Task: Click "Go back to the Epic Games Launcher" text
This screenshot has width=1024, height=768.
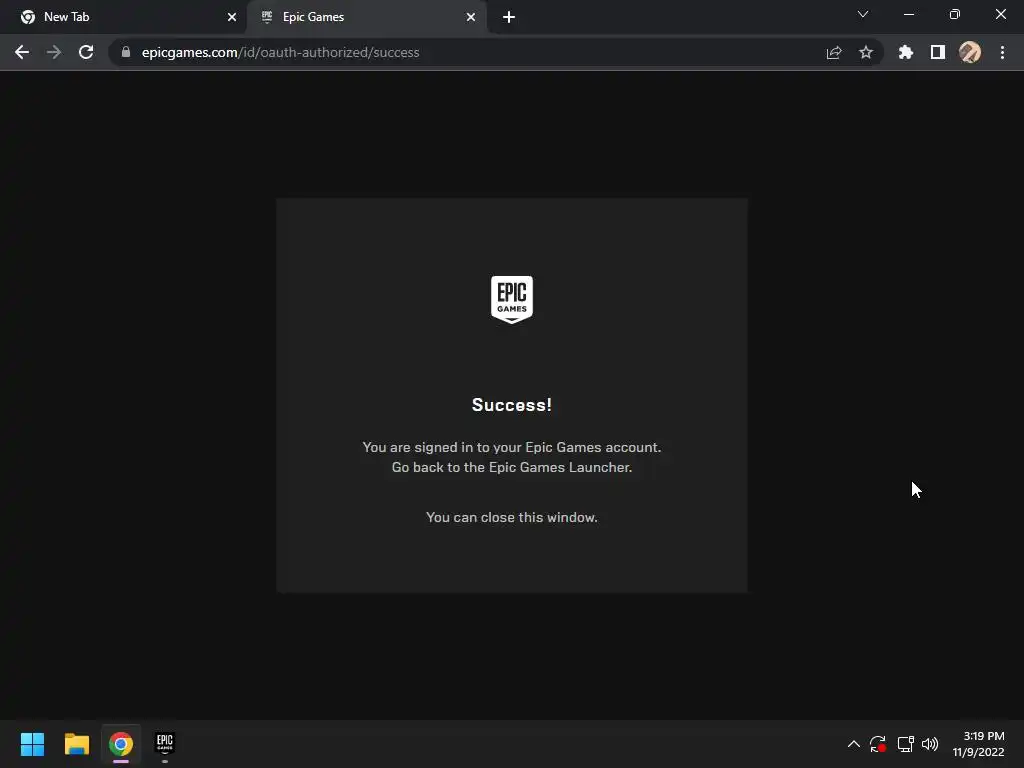Action: [512, 468]
